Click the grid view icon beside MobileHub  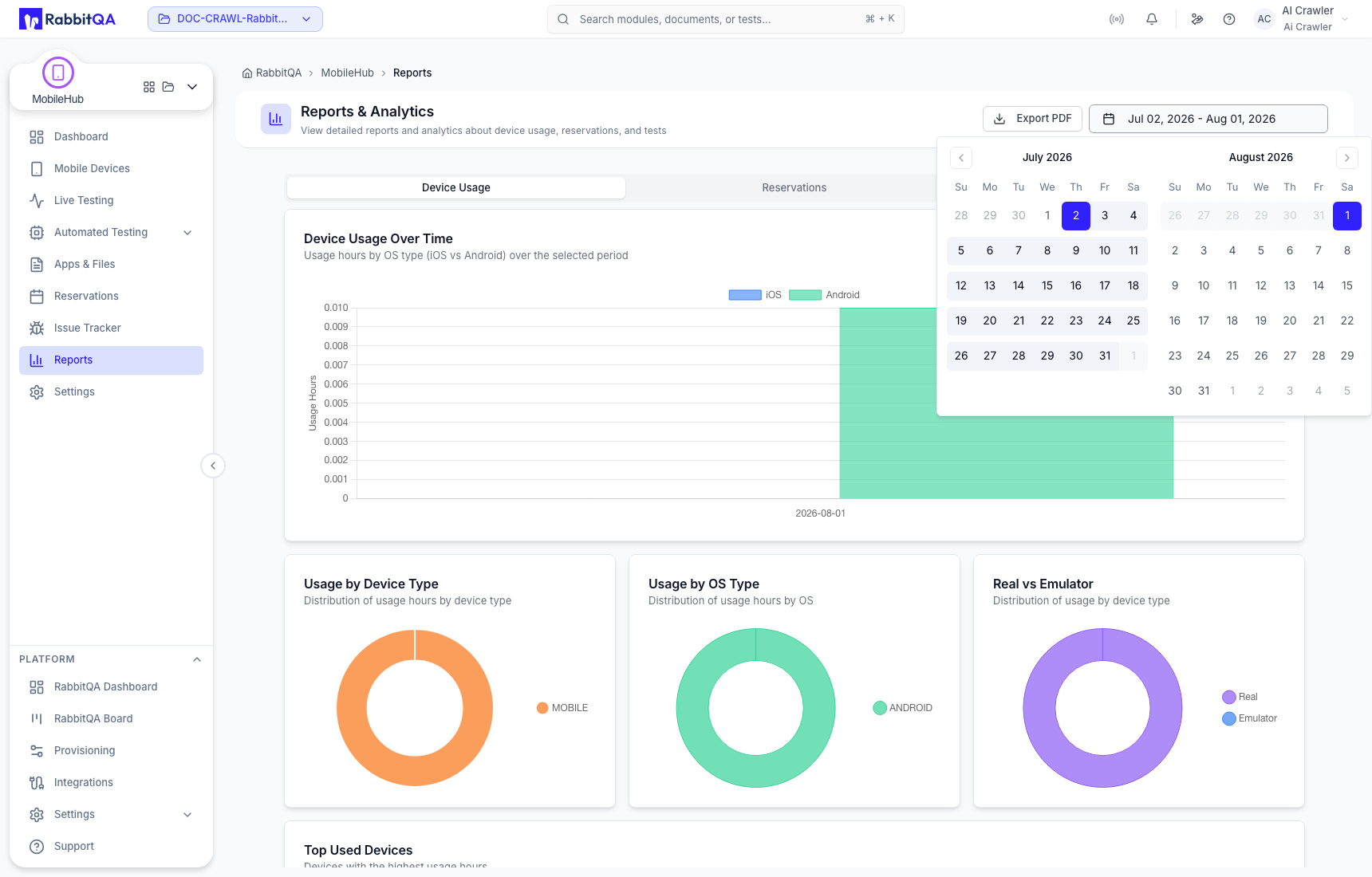point(149,87)
